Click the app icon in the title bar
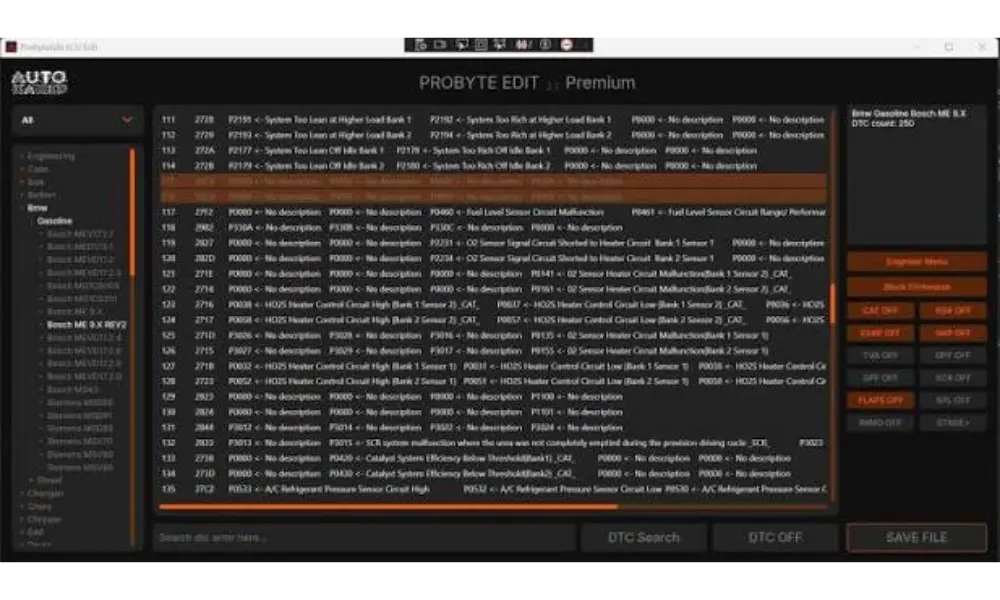This screenshot has height=600, width=1000. click(11, 47)
